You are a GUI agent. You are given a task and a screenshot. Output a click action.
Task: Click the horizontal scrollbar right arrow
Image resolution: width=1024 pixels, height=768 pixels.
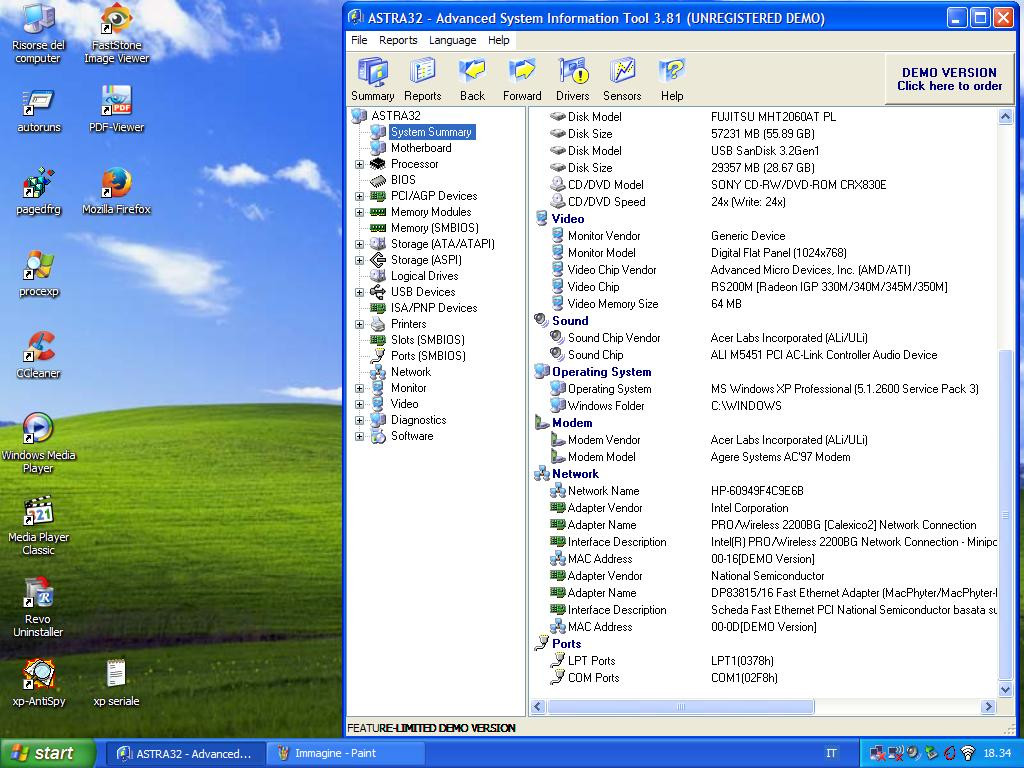tap(988, 707)
